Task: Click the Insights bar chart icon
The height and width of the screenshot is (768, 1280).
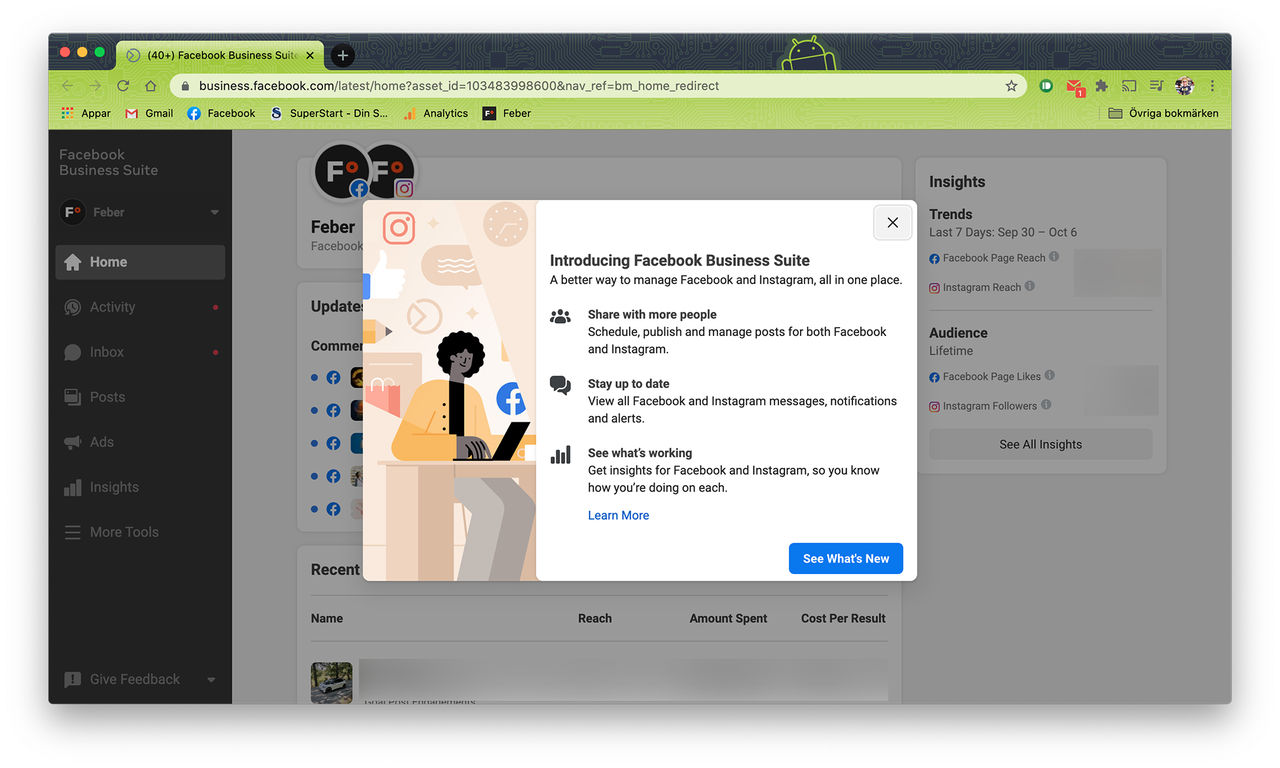Action: coord(72,487)
